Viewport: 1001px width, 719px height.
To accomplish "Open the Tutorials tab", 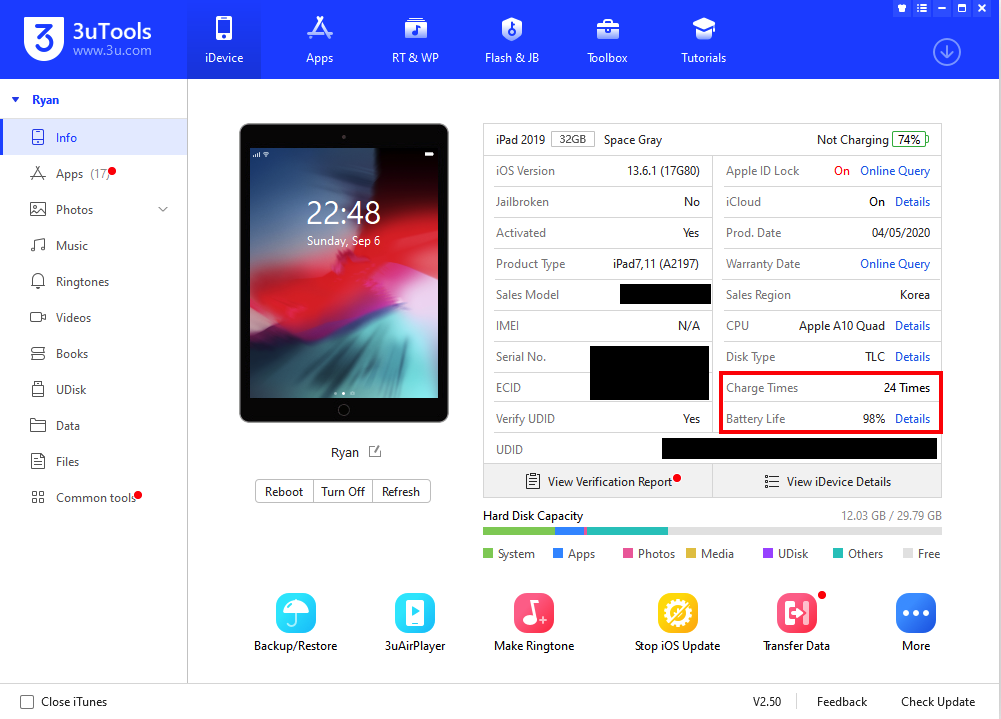I will (x=704, y=40).
